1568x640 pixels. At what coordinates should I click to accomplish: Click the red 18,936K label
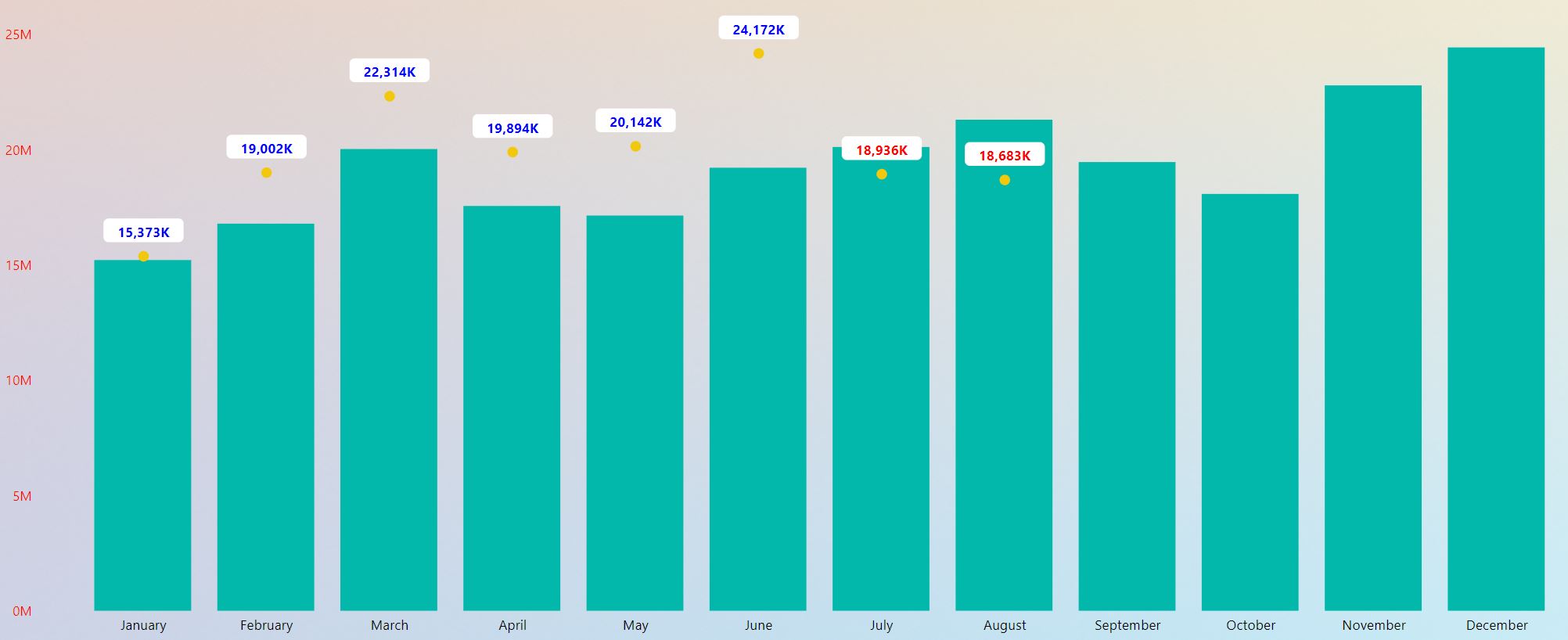882,149
